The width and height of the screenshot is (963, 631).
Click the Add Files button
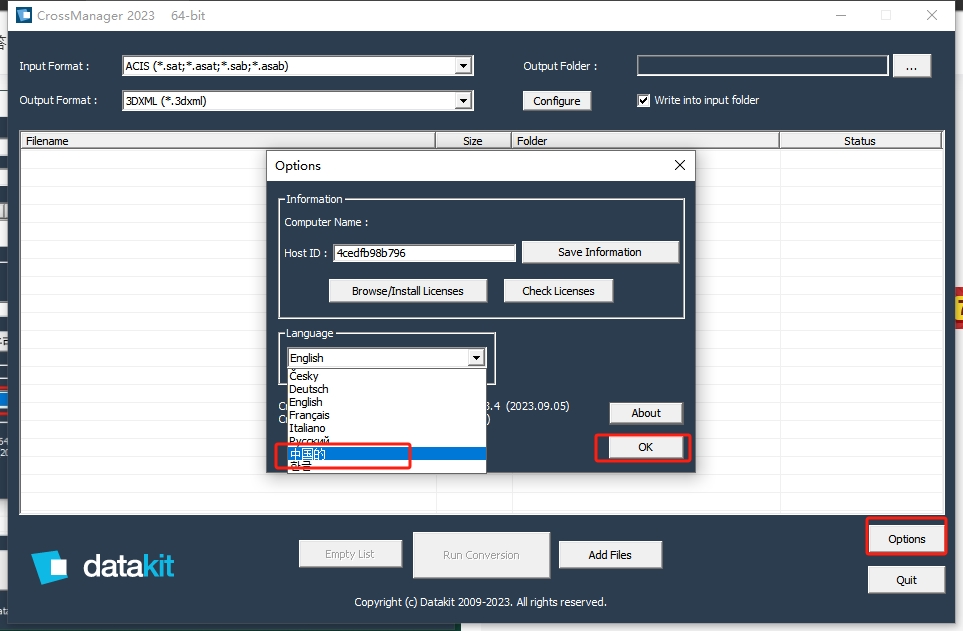pyautogui.click(x=610, y=555)
